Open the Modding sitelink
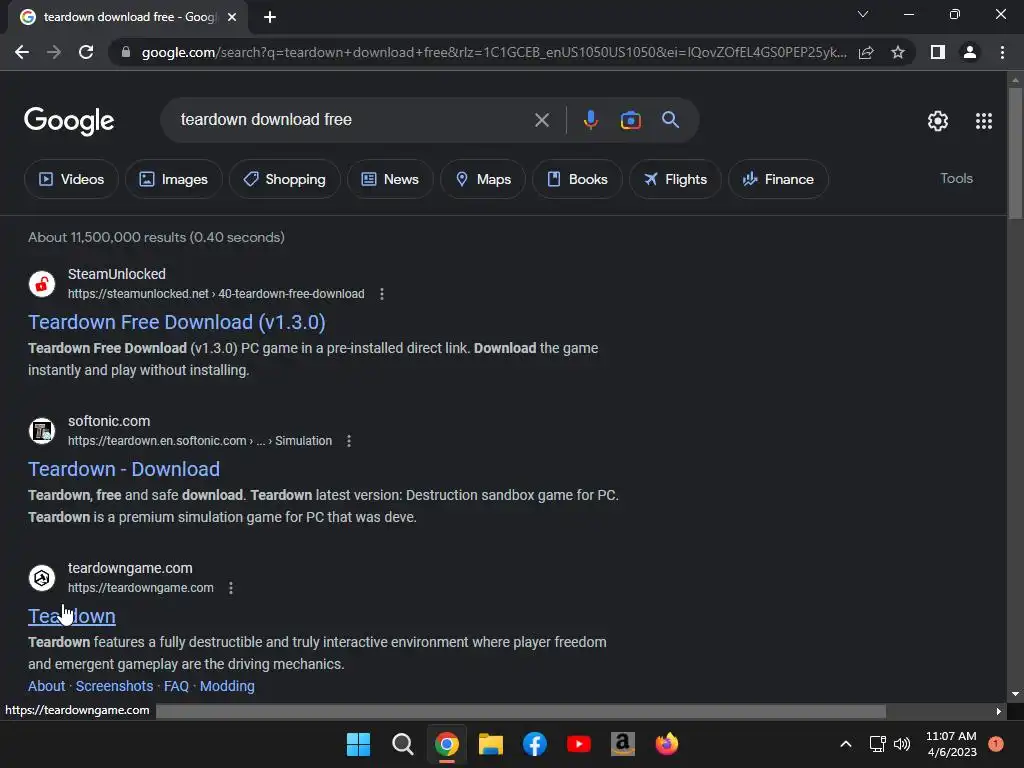 coord(227,686)
